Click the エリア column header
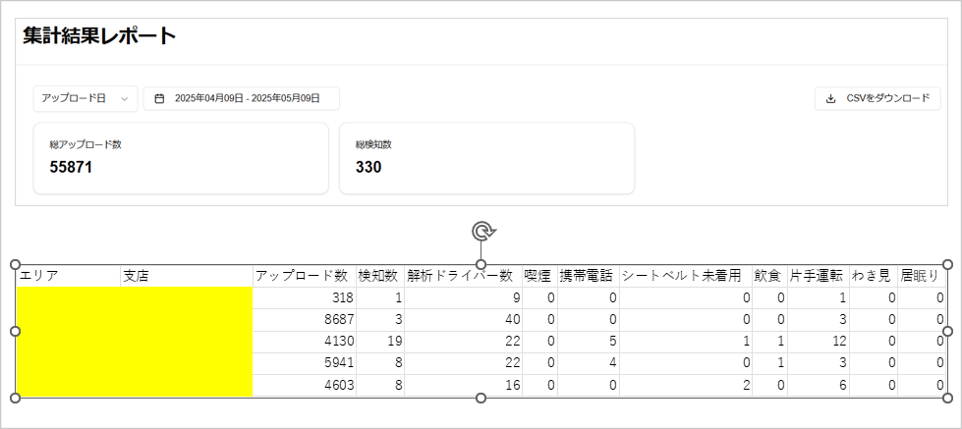This screenshot has height=429, width=962. coord(40,275)
